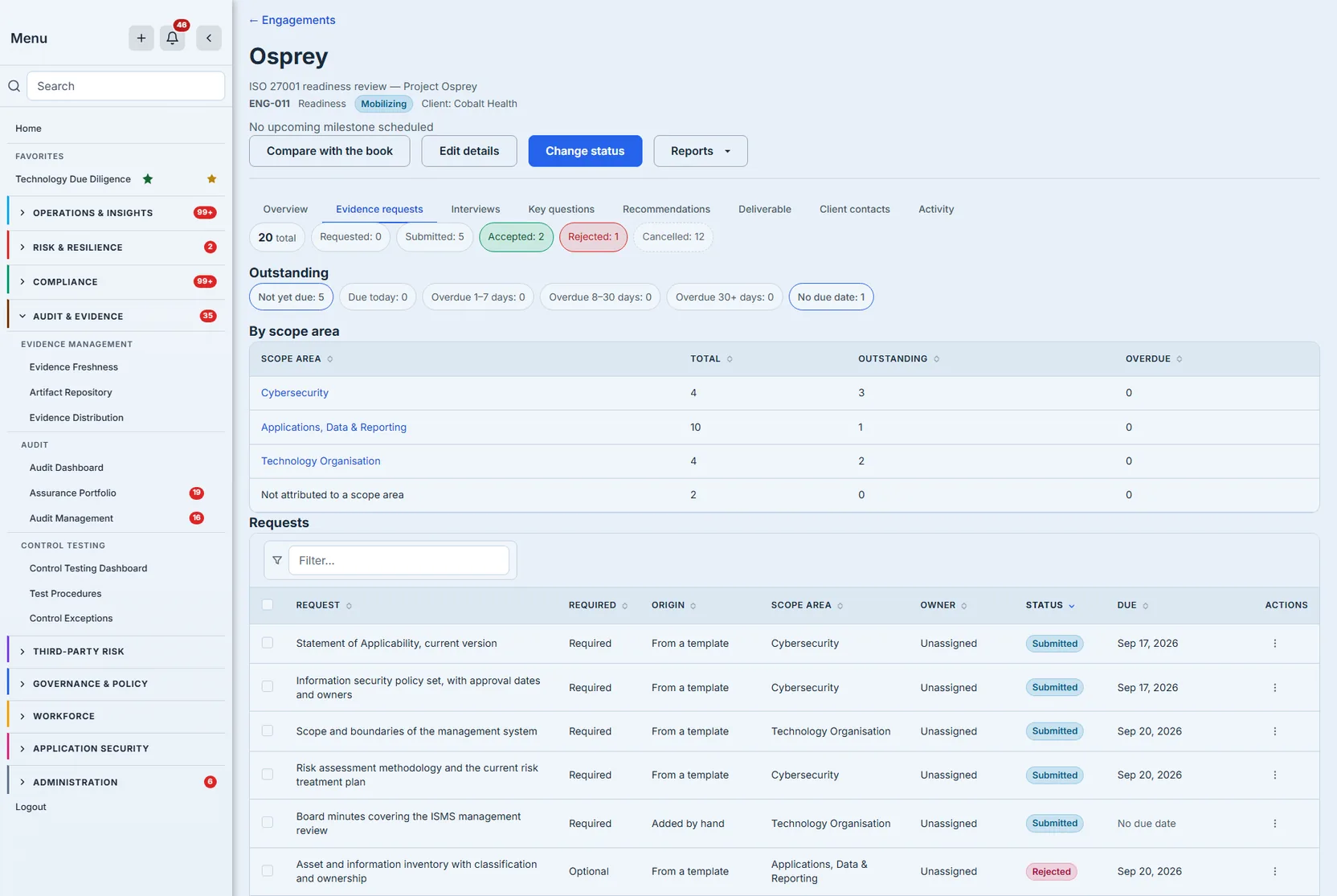Open actions menu for Information security policy set row

[1274, 688]
